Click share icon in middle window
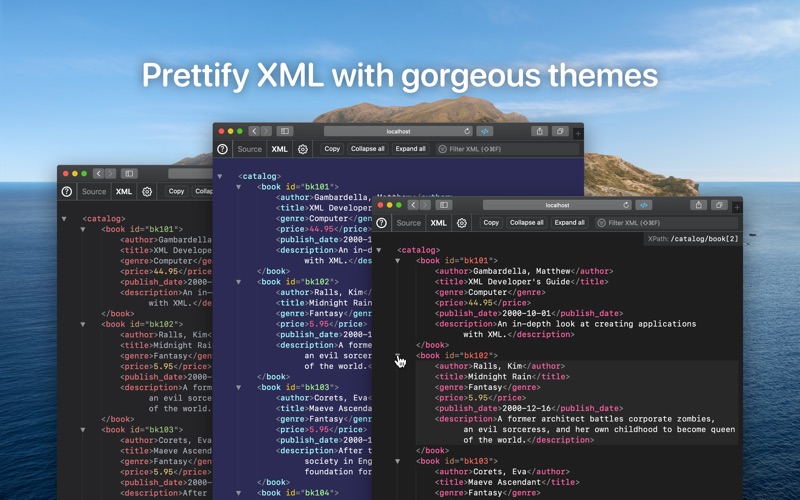 539,131
